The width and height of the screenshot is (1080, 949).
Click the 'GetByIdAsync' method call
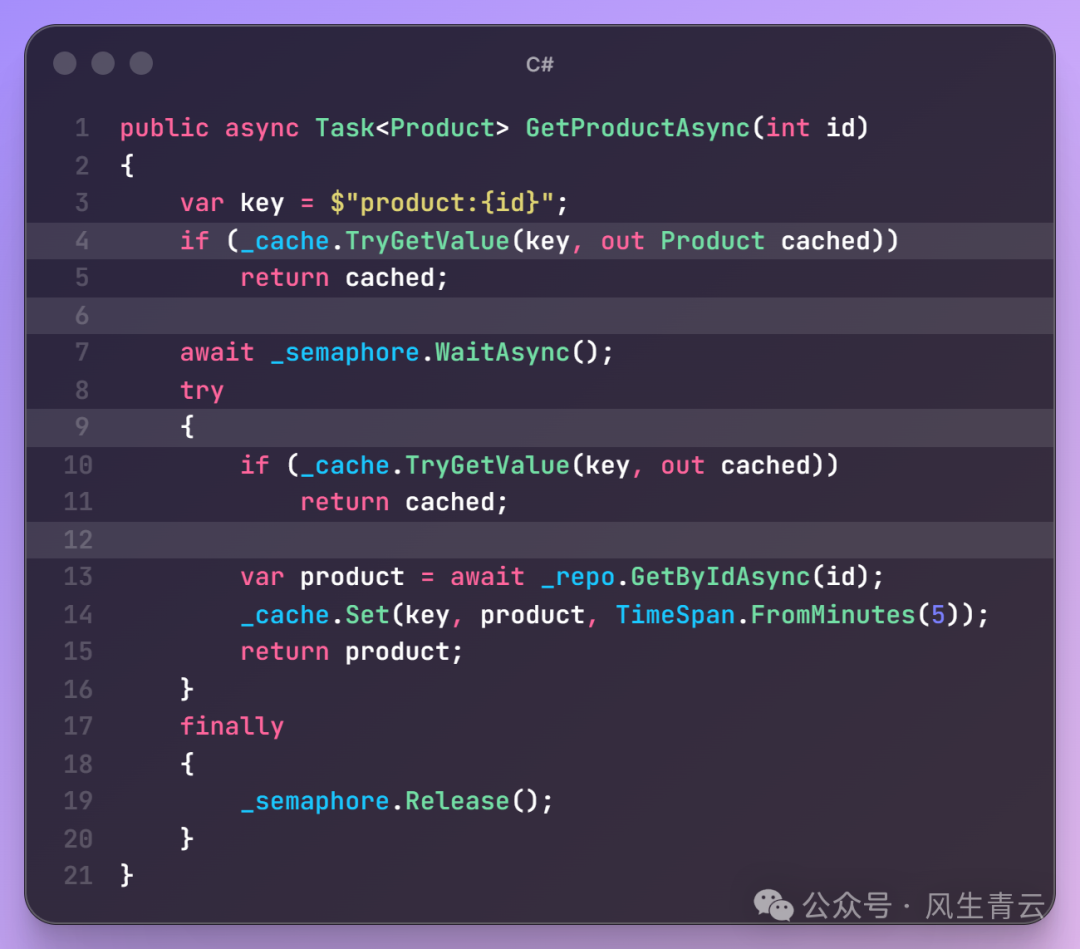tap(720, 577)
